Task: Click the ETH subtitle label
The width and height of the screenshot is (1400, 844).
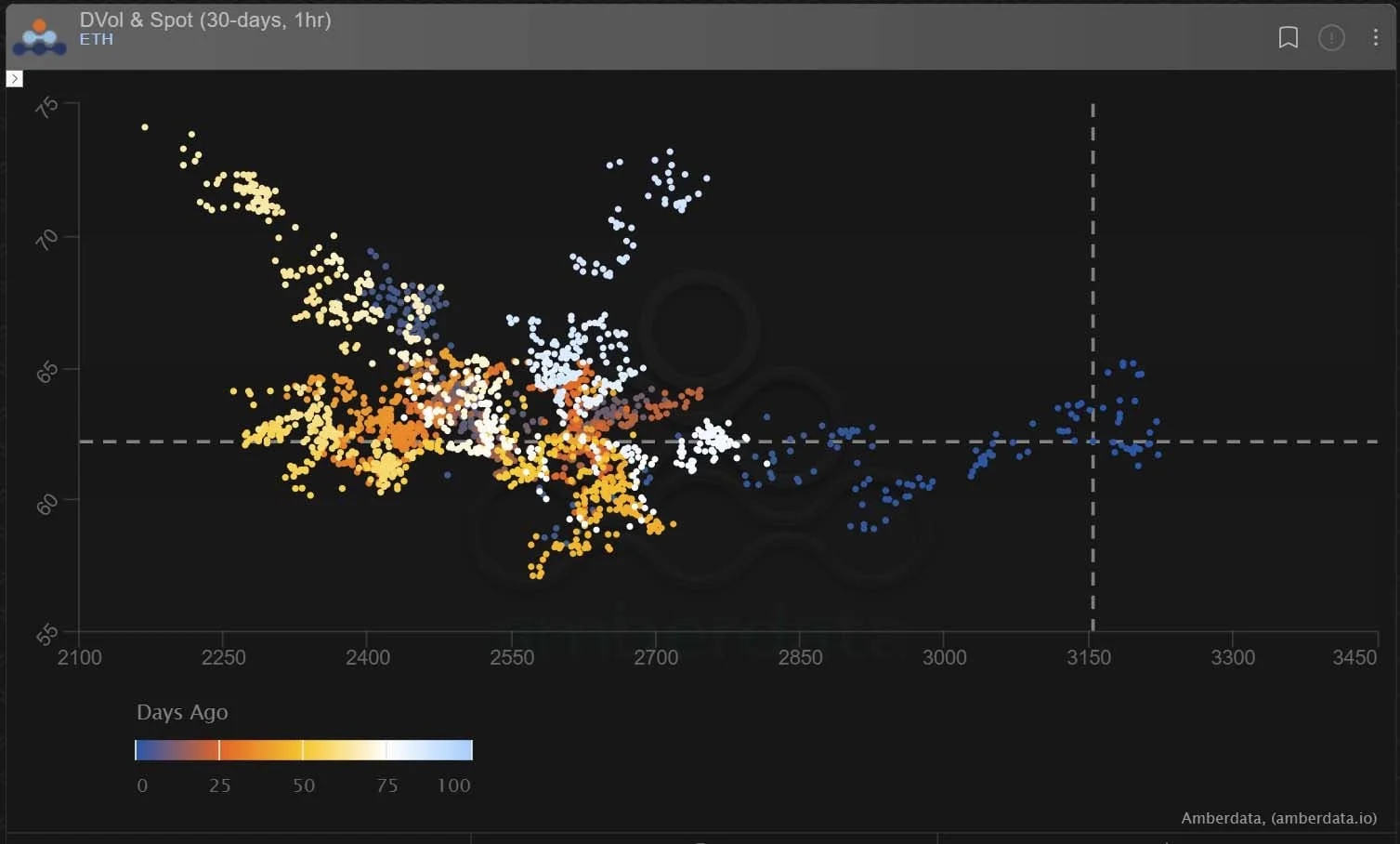Action: (x=97, y=39)
